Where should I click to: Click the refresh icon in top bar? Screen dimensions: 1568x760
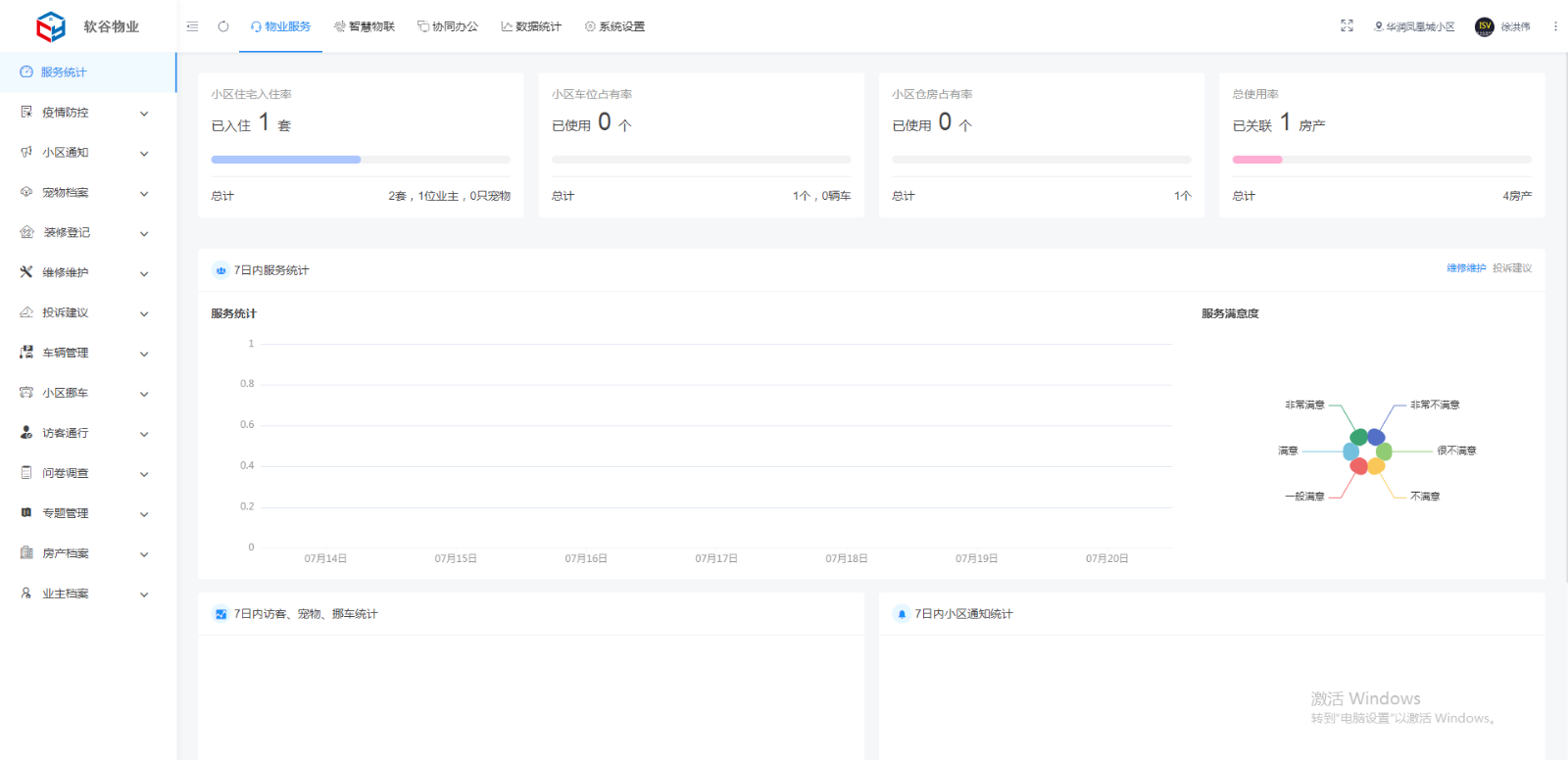[x=223, y=26]
